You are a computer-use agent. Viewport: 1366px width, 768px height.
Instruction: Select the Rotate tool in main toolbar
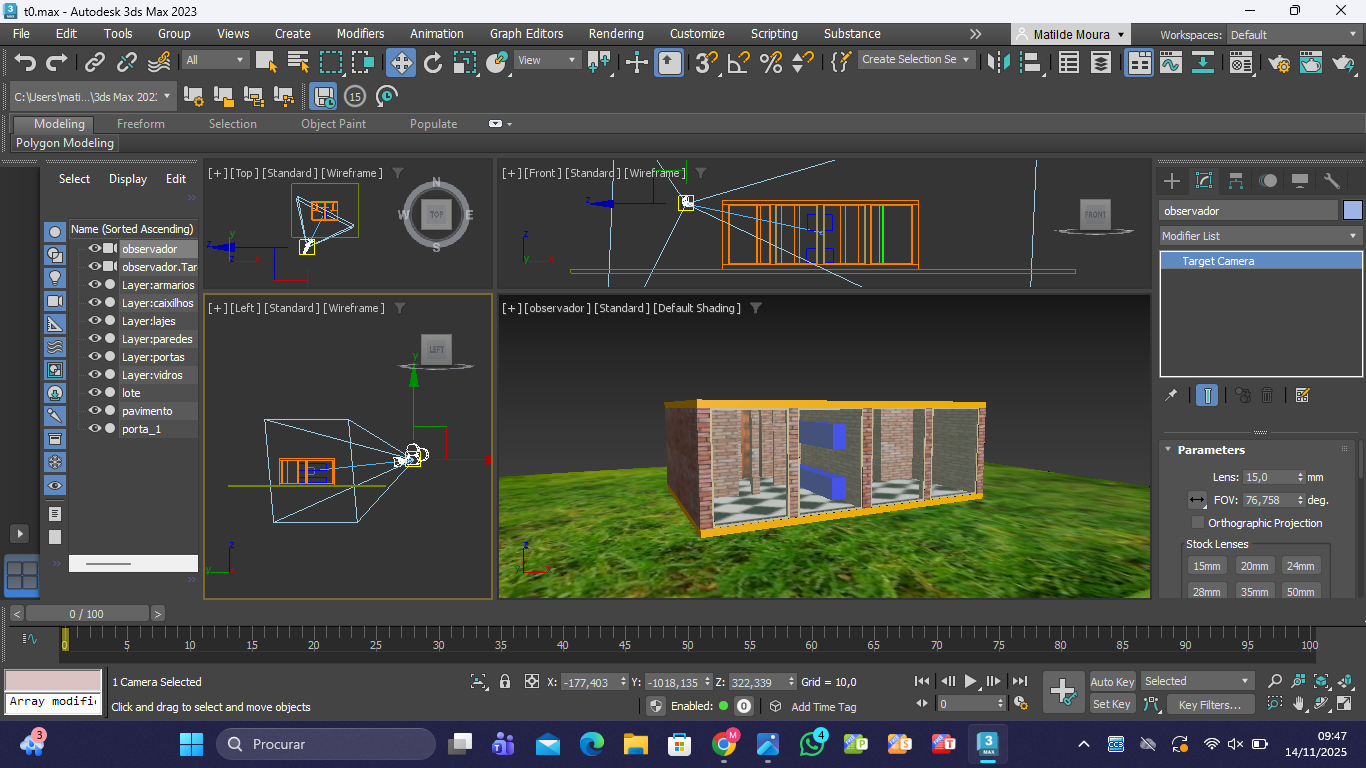(433, 63)
